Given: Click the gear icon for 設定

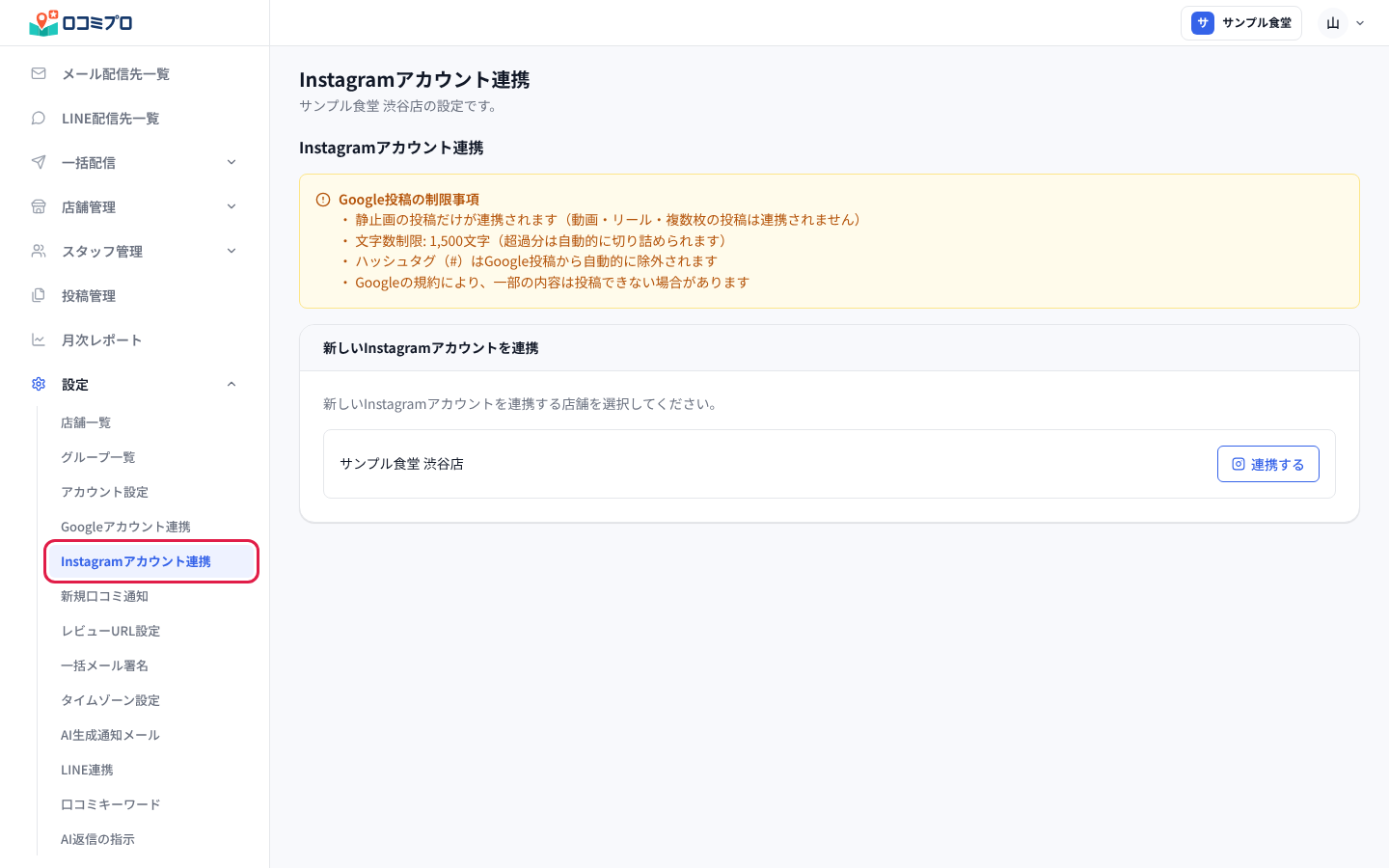Looking at the screenshot, I should point(39,384).
